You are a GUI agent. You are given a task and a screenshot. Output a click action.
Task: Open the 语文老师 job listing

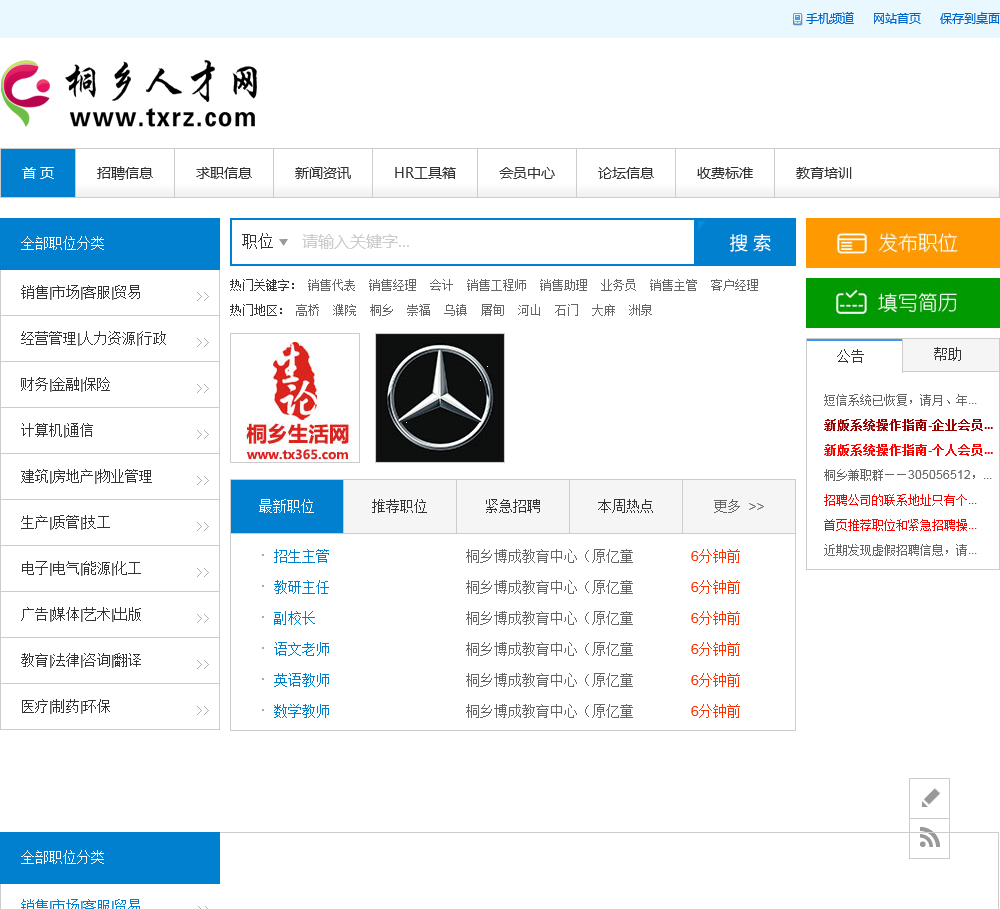302,649
